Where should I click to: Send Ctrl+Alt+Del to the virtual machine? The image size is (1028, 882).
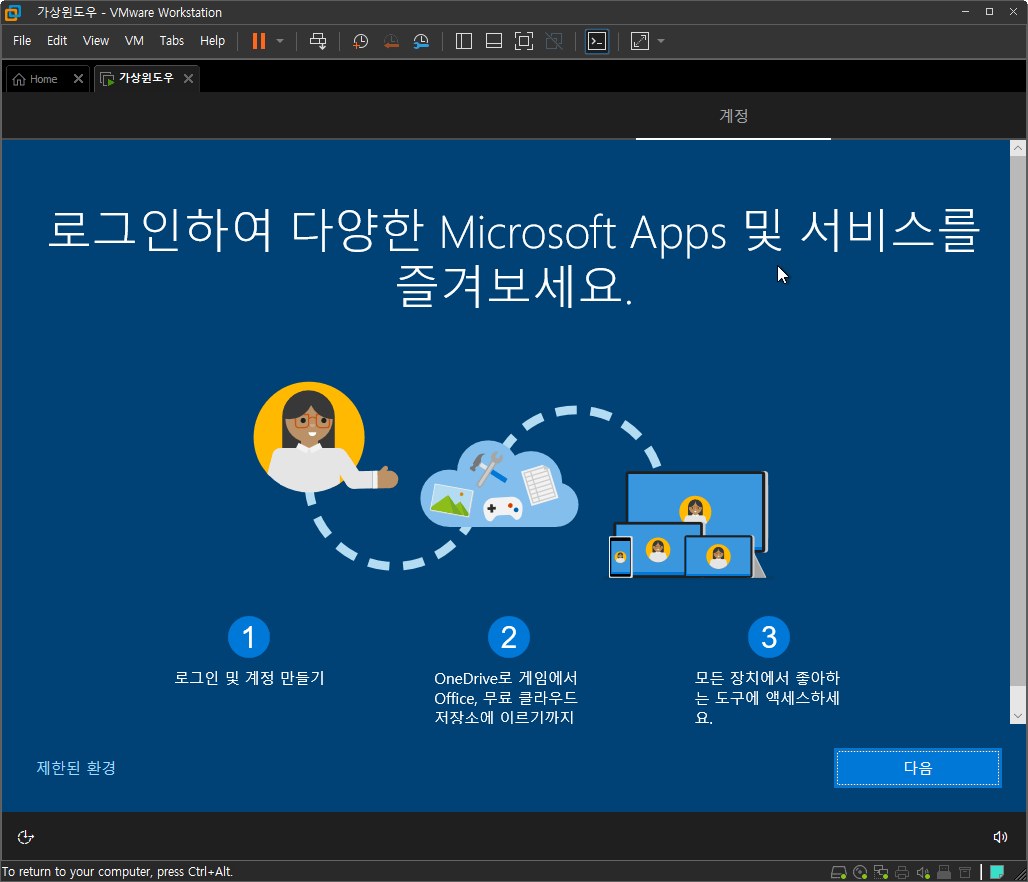click(318, 41)
